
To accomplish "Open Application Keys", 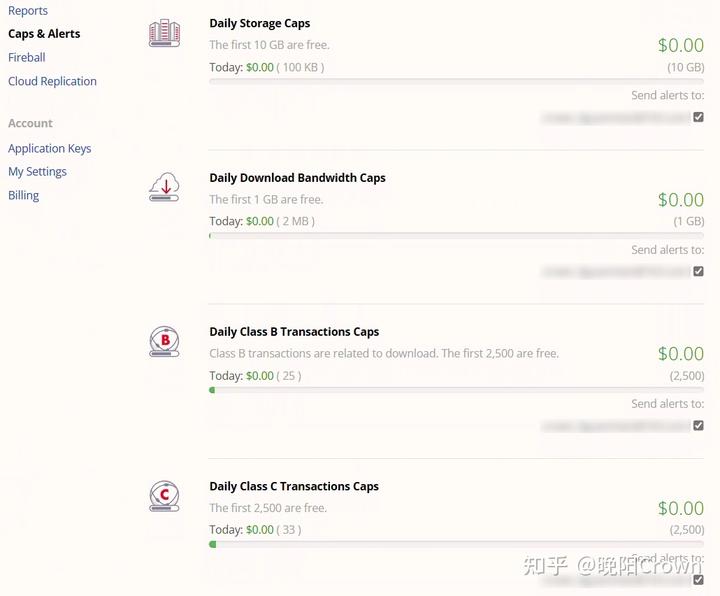I will pyautogui.click(x=49, y=149).
